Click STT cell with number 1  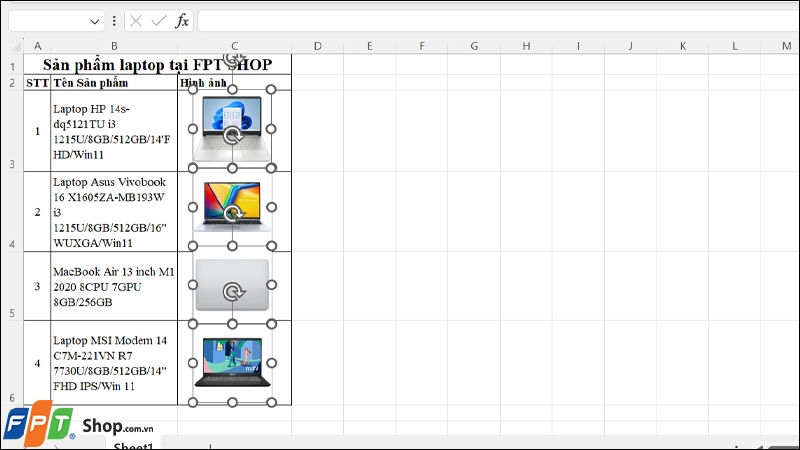coord(37,131)
